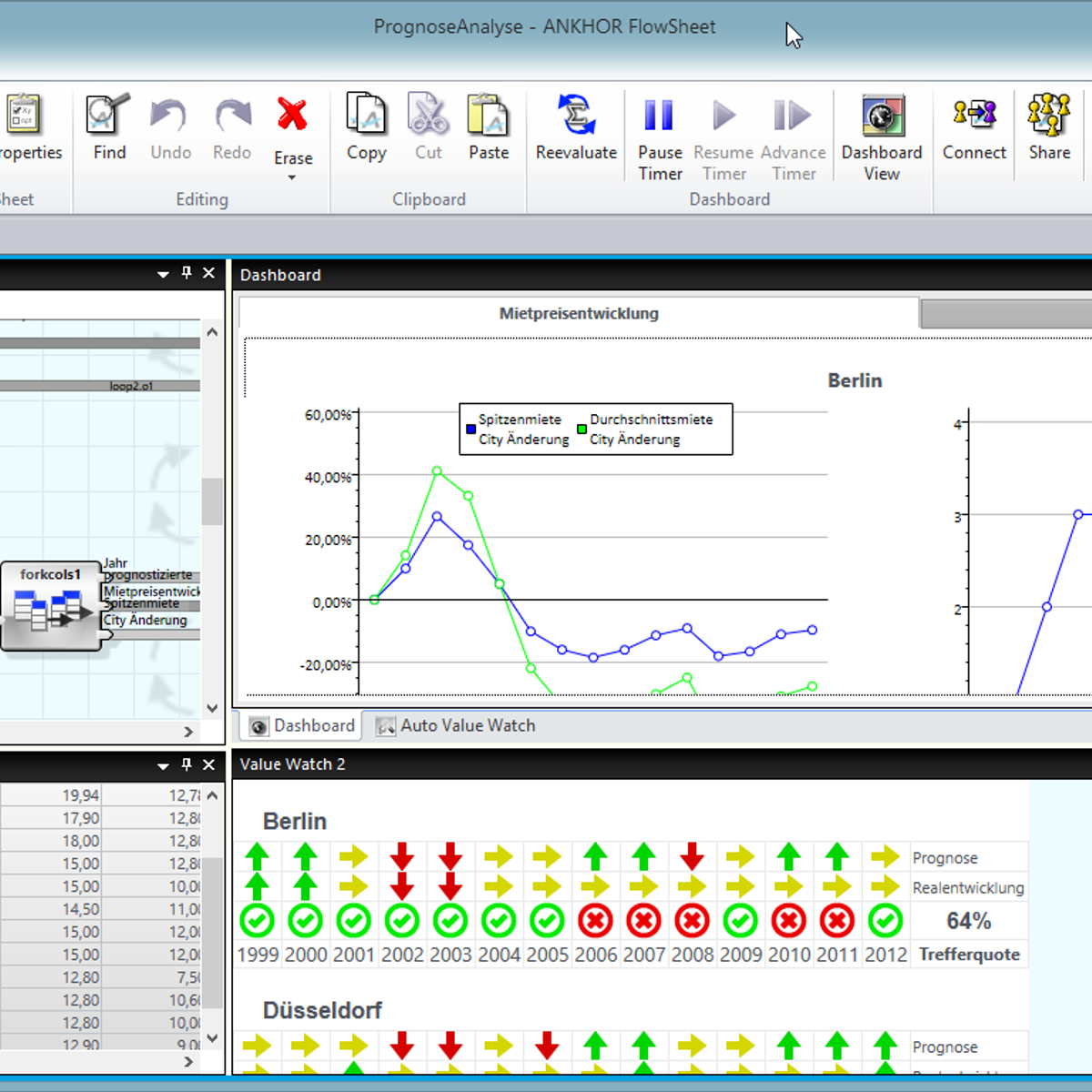Select the Mietpreisentwicklung tab
1092x1092 pixels.
point(579,313)
